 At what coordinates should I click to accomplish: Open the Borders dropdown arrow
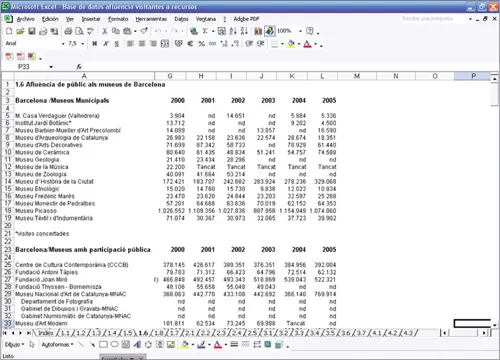coord(282,44)
